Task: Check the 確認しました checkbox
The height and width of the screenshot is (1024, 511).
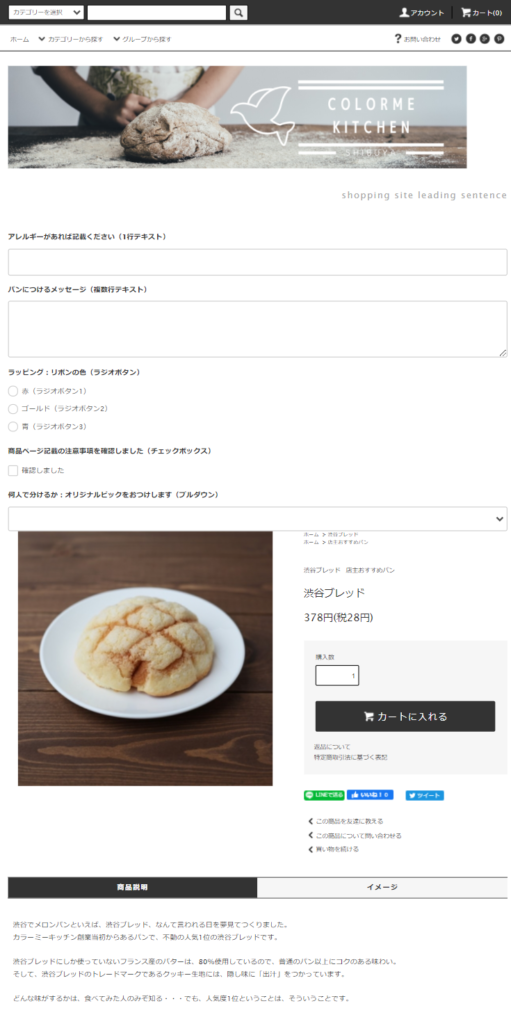Action: coord(13,470)
